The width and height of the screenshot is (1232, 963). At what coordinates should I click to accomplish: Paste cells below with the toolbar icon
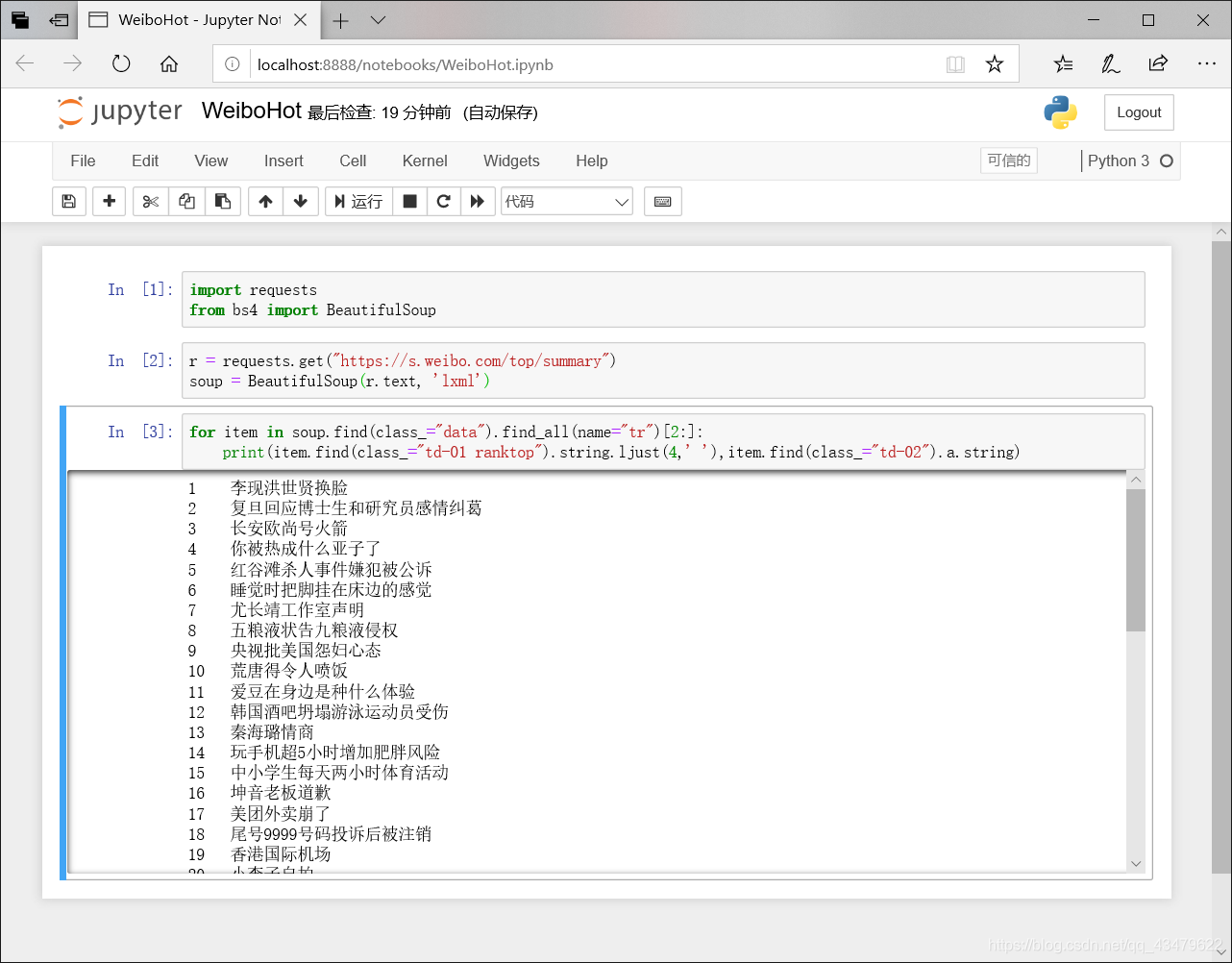(x=223, y=201)
